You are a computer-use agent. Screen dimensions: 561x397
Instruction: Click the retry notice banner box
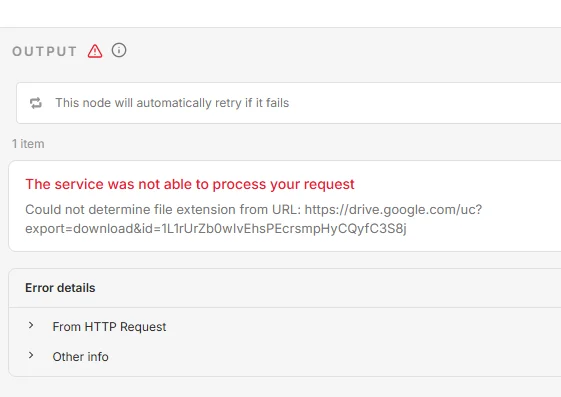(288, 103)
